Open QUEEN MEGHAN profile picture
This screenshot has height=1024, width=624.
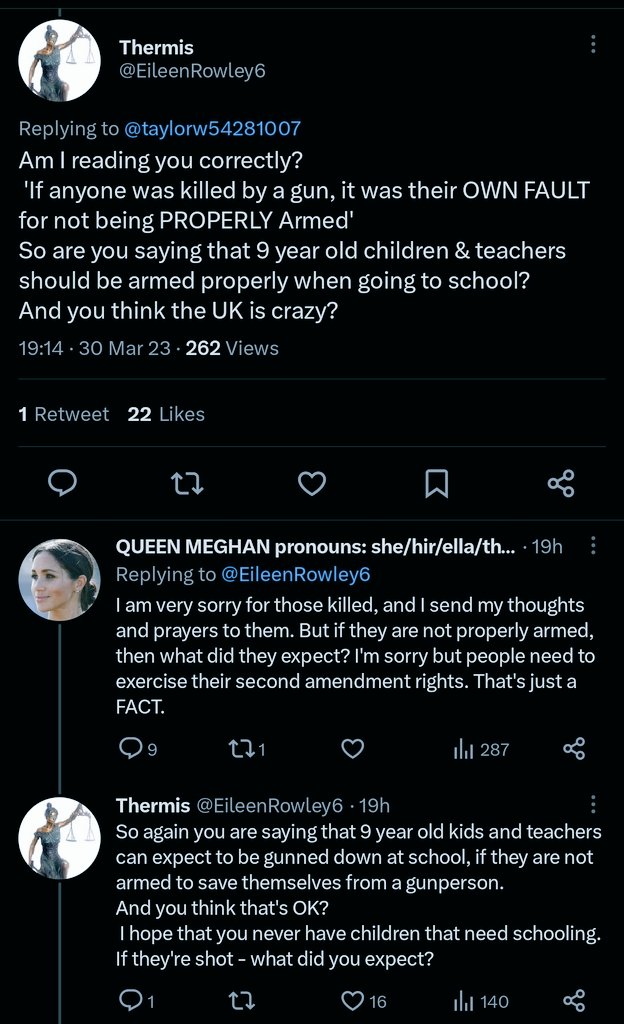coord(59,579)
